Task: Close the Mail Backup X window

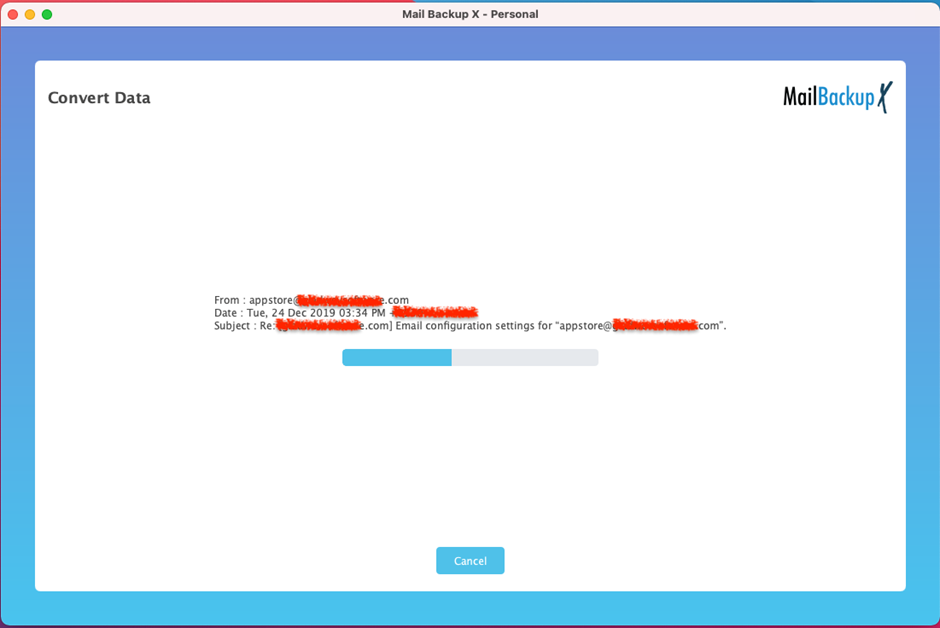Action: tap(13, 14)
